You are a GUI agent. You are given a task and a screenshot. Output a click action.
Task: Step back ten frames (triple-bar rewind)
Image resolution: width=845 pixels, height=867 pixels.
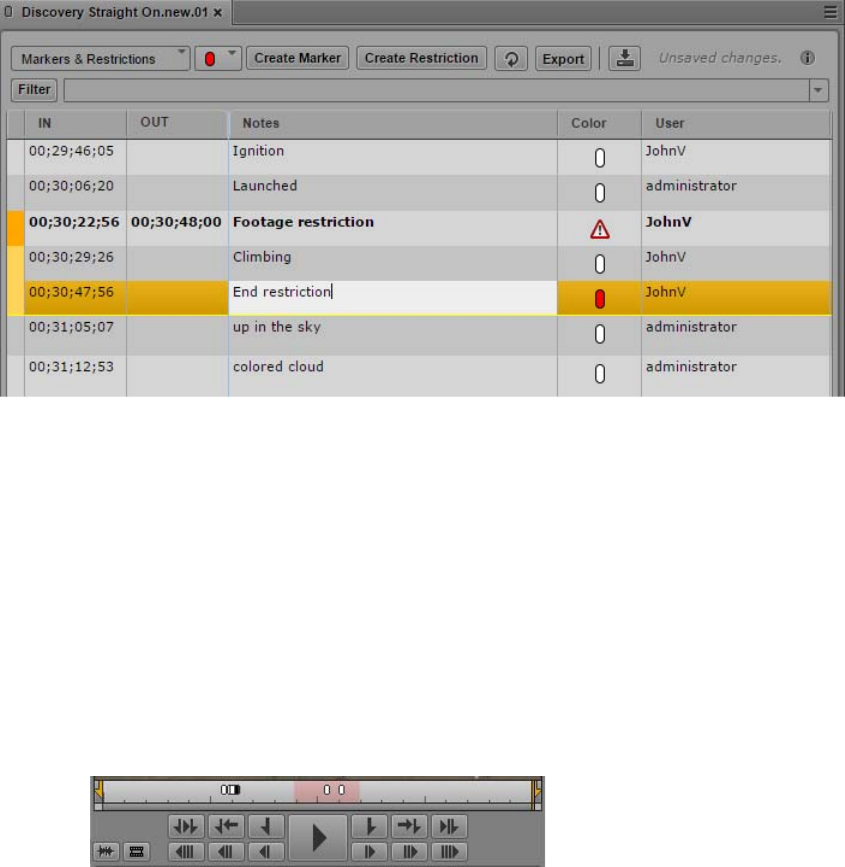186,852
